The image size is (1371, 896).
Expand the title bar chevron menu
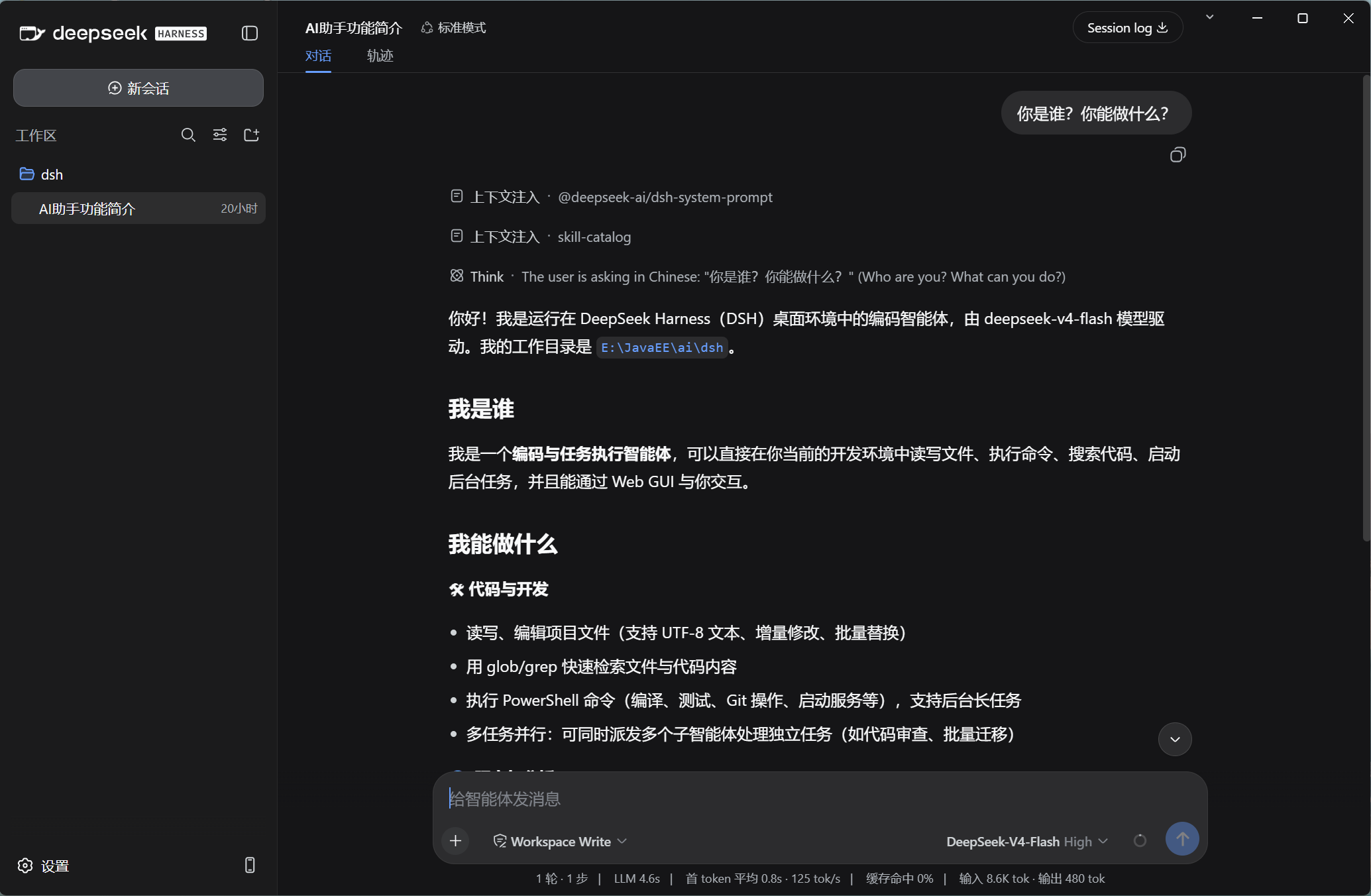(x=1209, y=17)
